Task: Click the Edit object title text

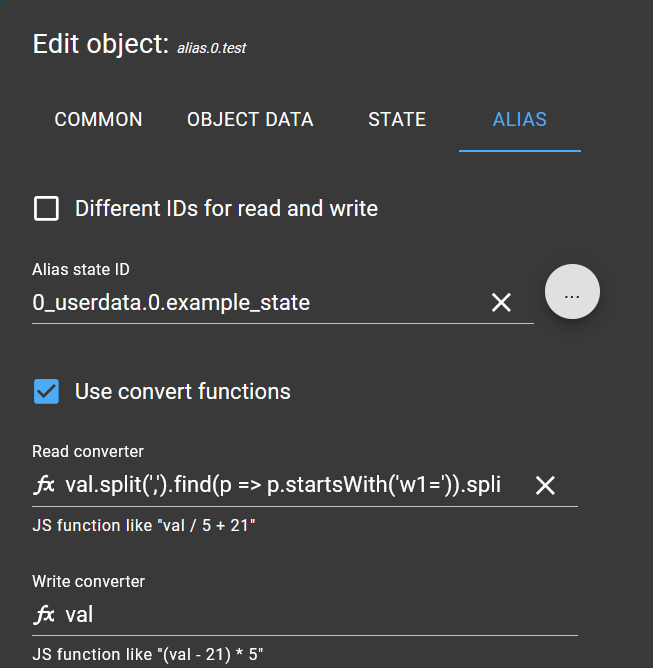Action: pos(101,44)
